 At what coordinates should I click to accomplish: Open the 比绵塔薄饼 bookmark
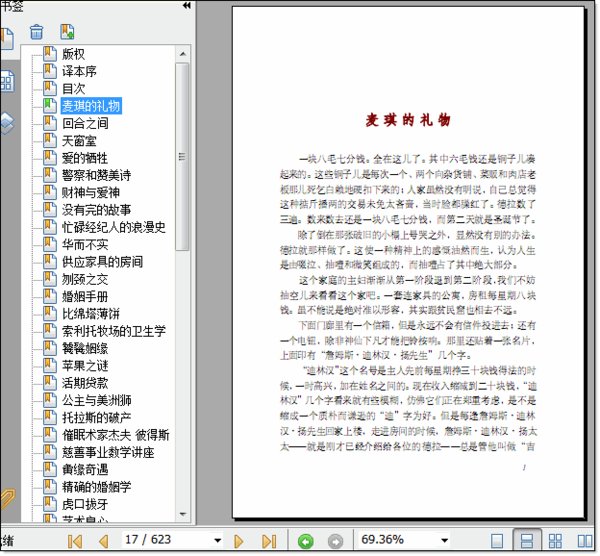click(91, 314)
